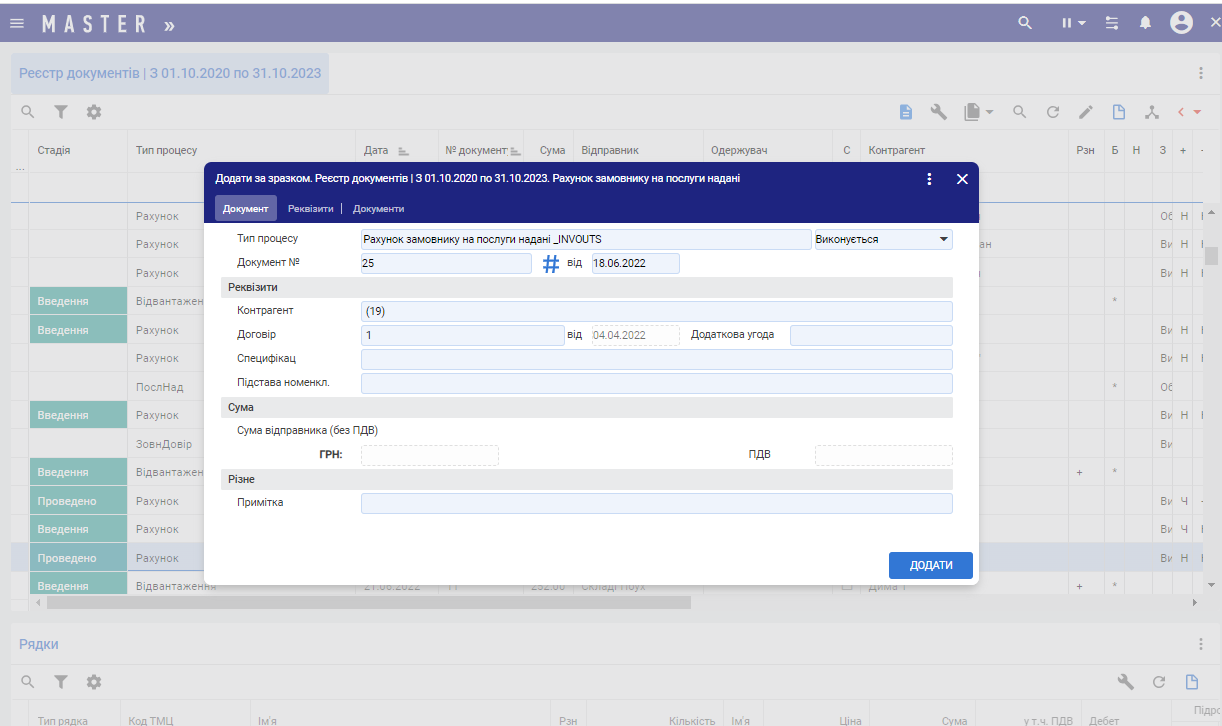The height and width of the screenshot is (726, 1222).
Task: Click the pencil edit icon in registry toolbar
Action: coord(1085,112)
